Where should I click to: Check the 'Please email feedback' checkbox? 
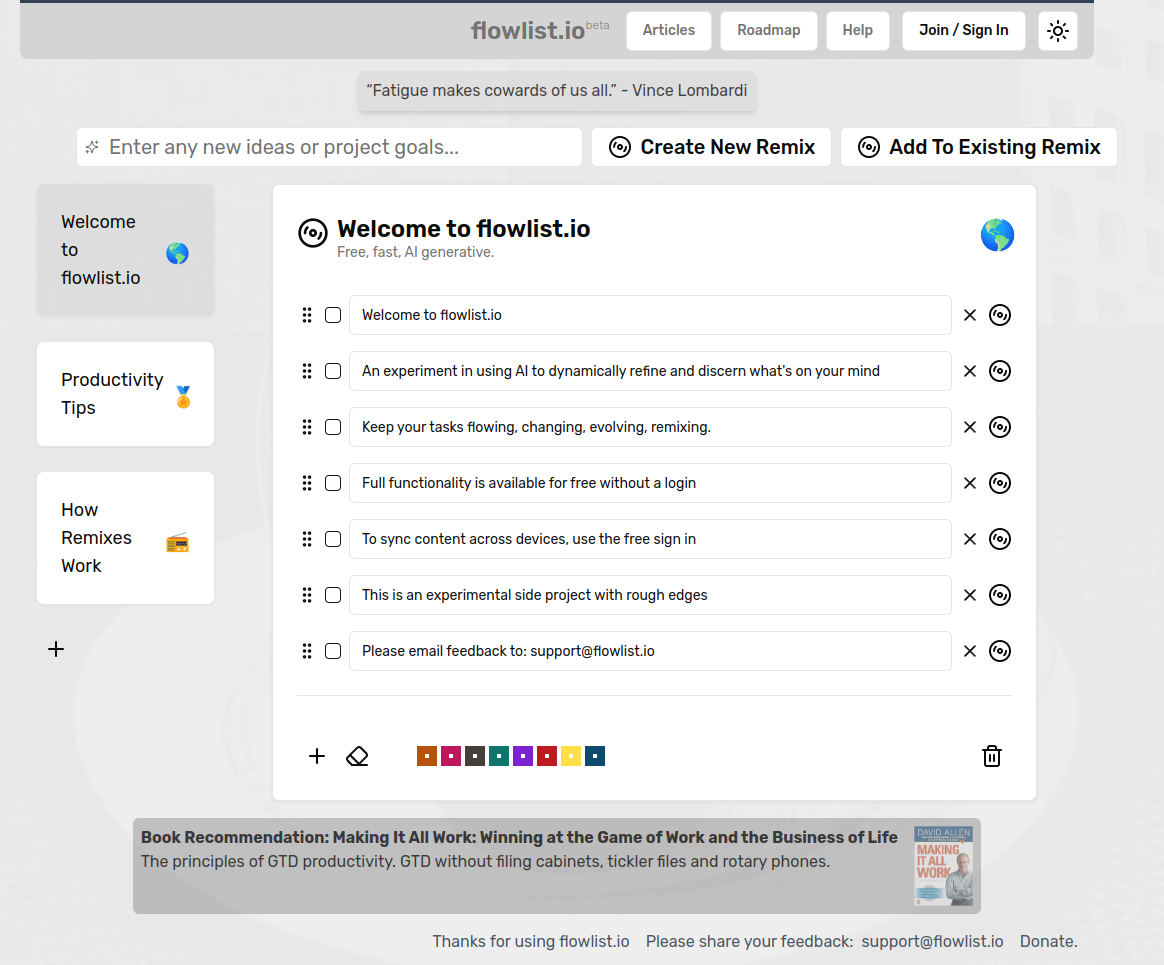(333, 651)
